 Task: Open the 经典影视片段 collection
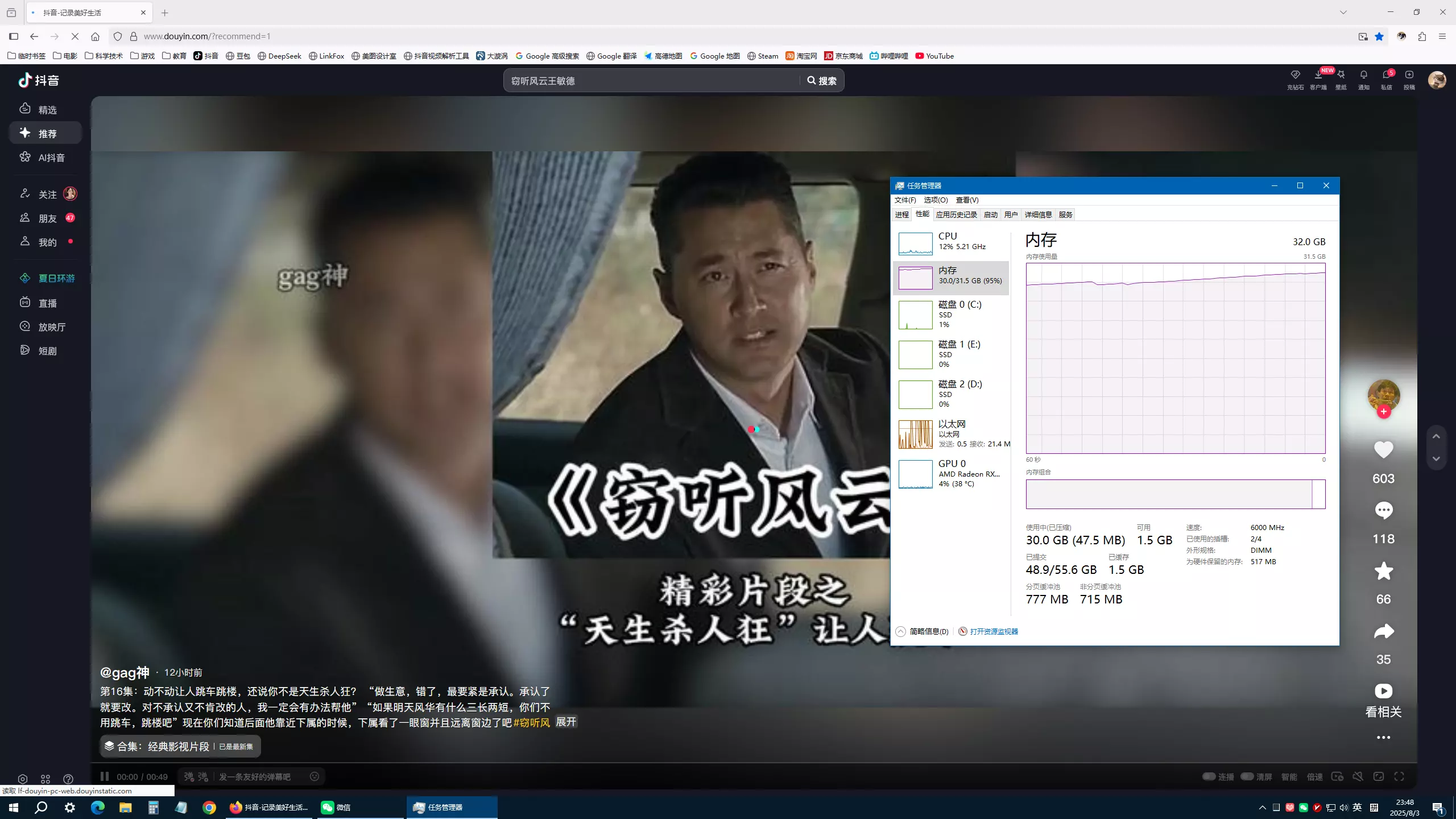(177, 746)
